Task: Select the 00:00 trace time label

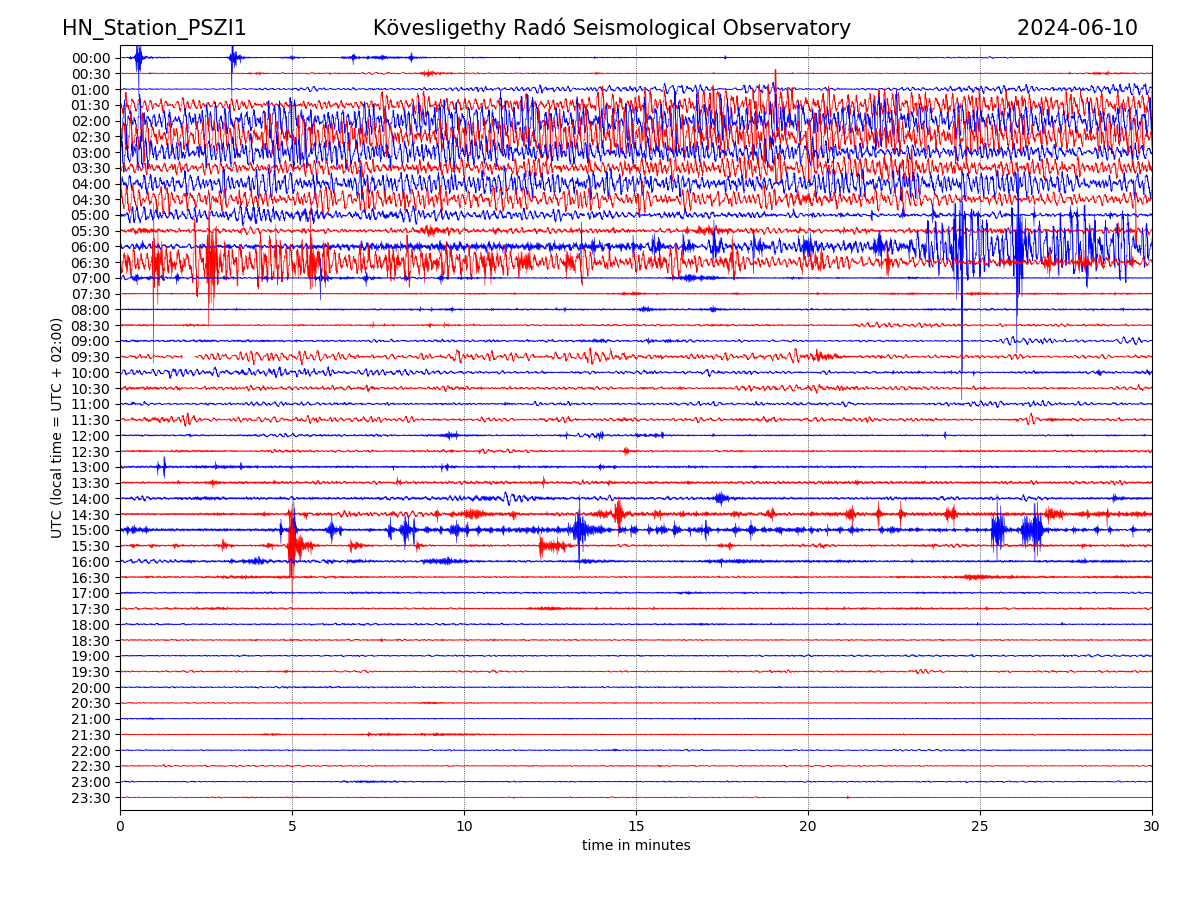Action: pyautogui.click(x=90, y=58)
